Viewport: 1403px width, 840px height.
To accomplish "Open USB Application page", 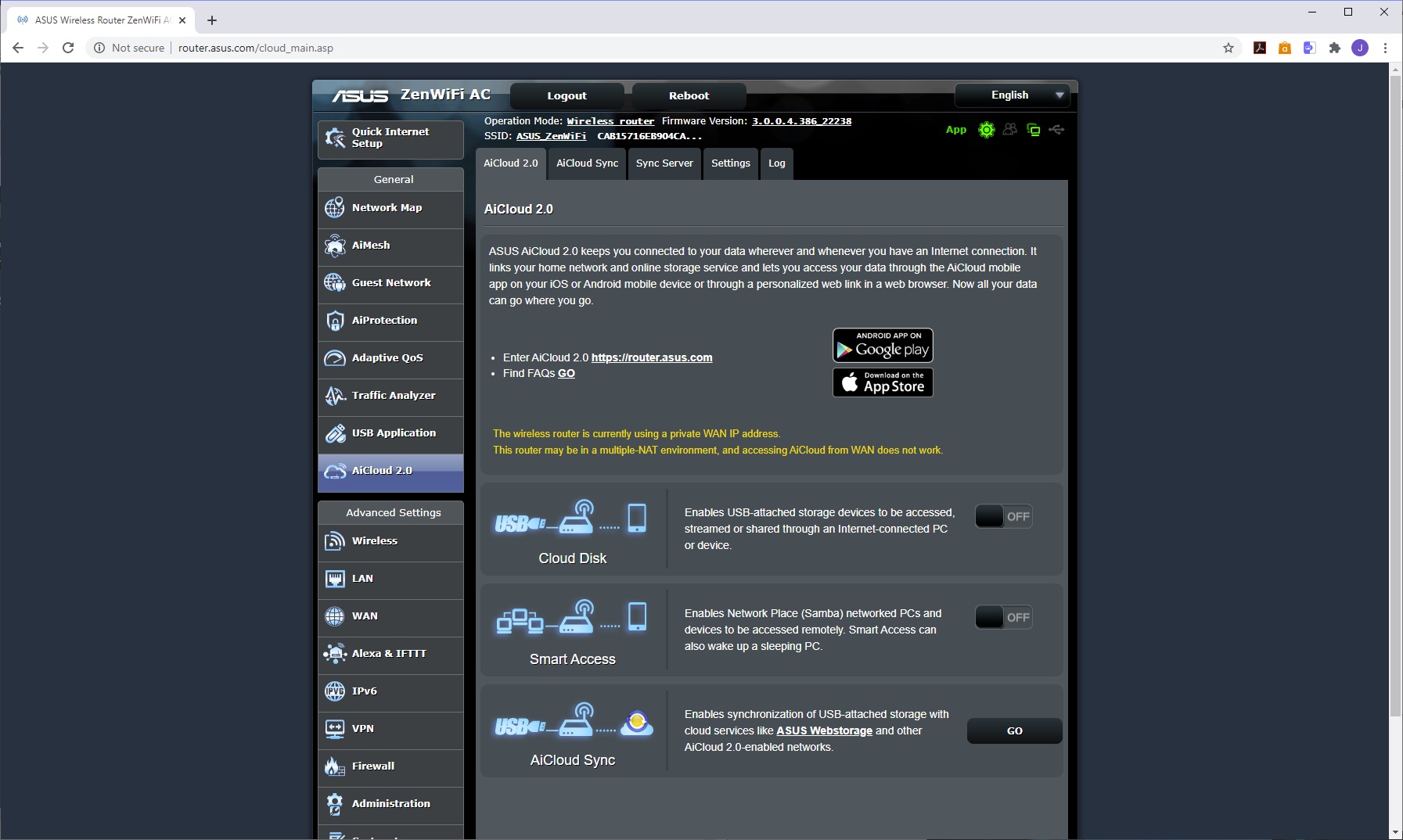I will tap(390, 433).
